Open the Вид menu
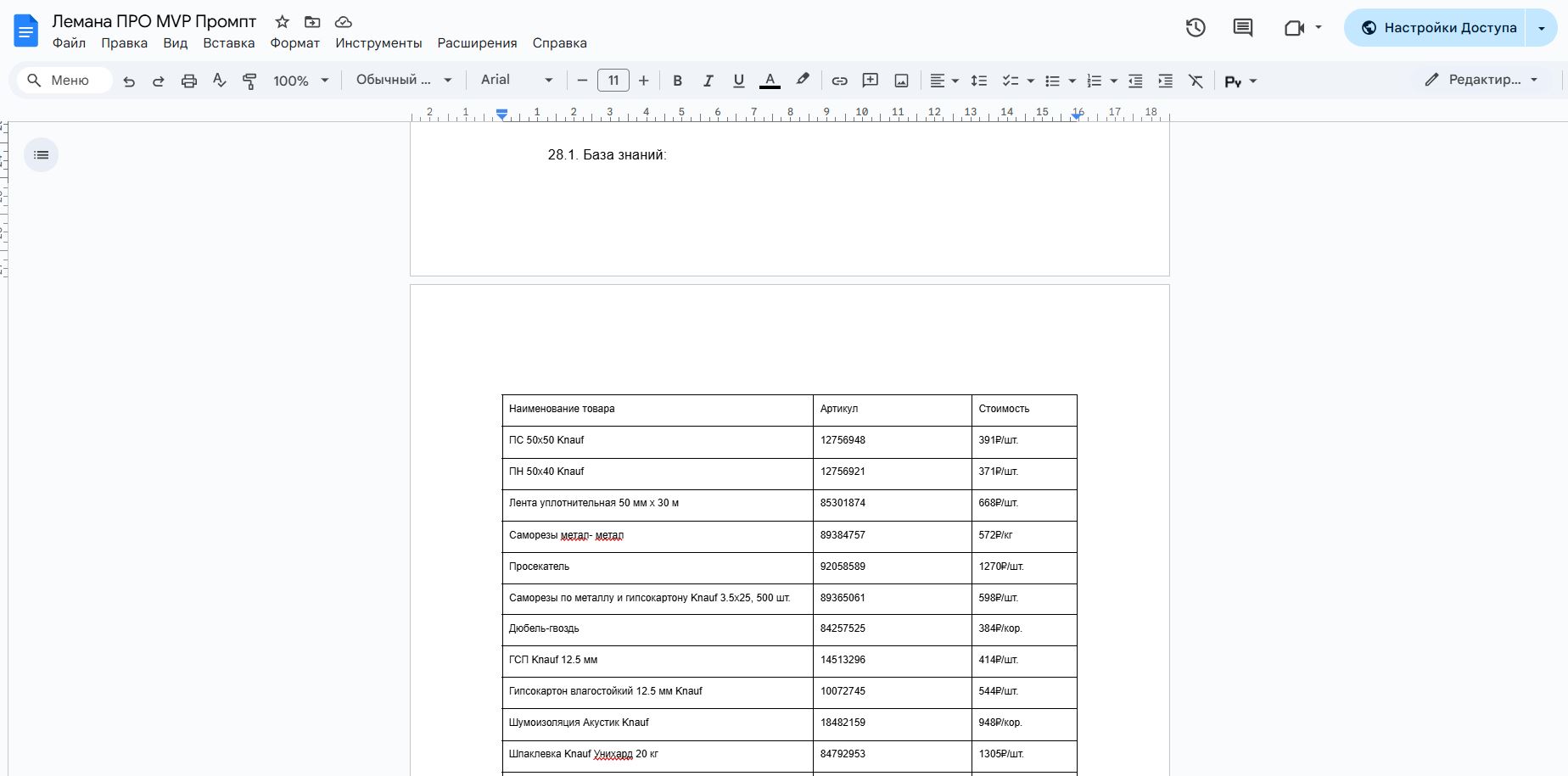This screenshot has width=1568, height=776. (x=176, y=43)
